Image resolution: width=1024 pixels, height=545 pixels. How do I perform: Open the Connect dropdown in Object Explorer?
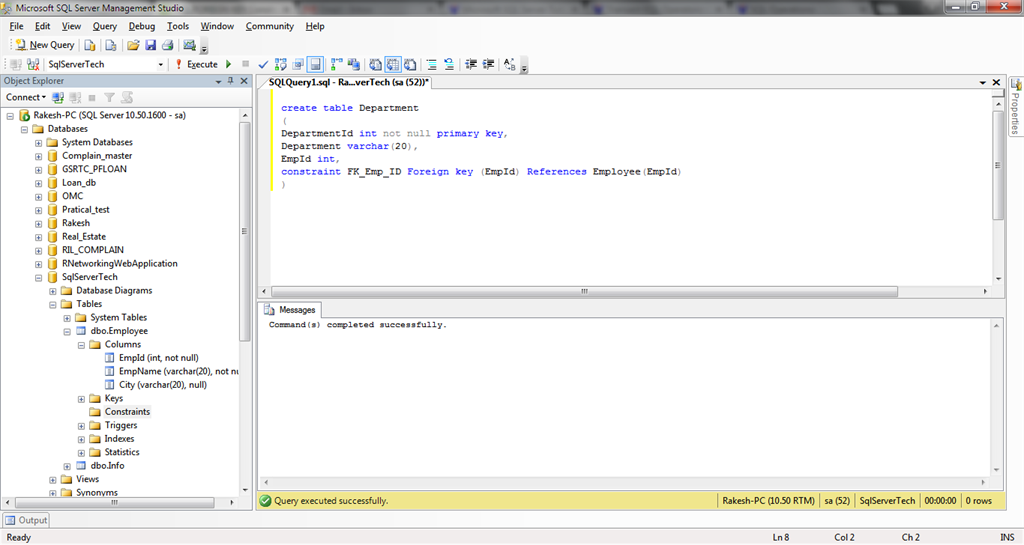click(x=26, y=98)
